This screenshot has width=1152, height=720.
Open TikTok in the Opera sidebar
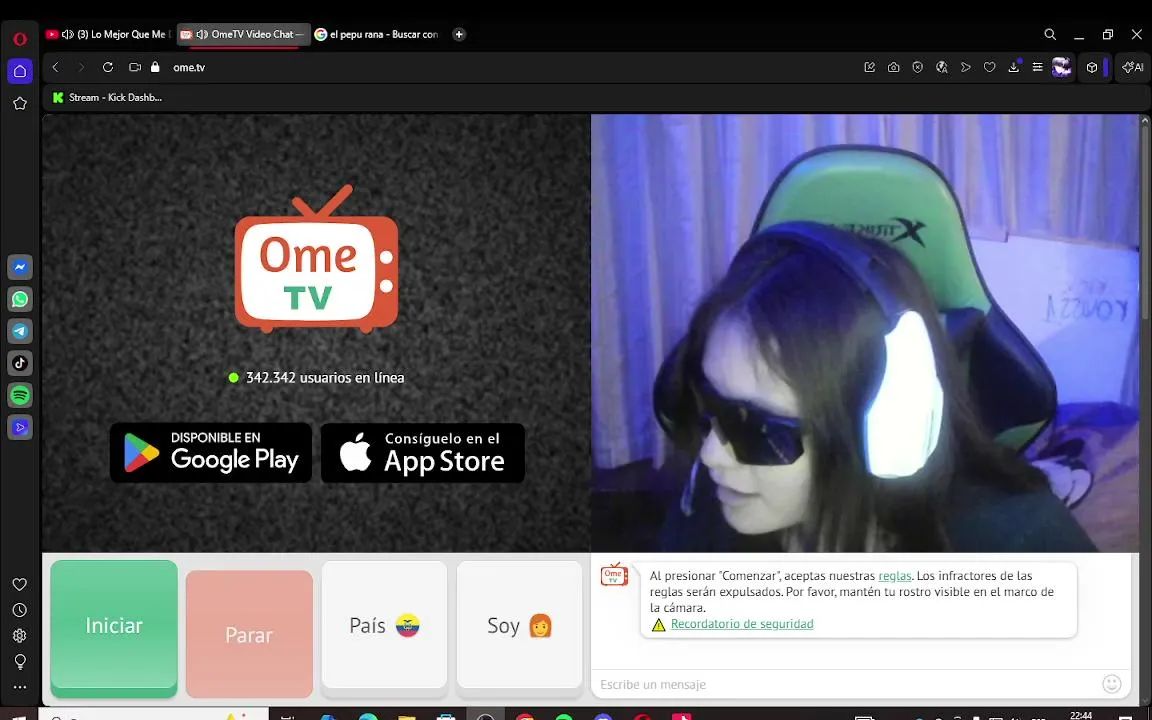click(20, 363)
